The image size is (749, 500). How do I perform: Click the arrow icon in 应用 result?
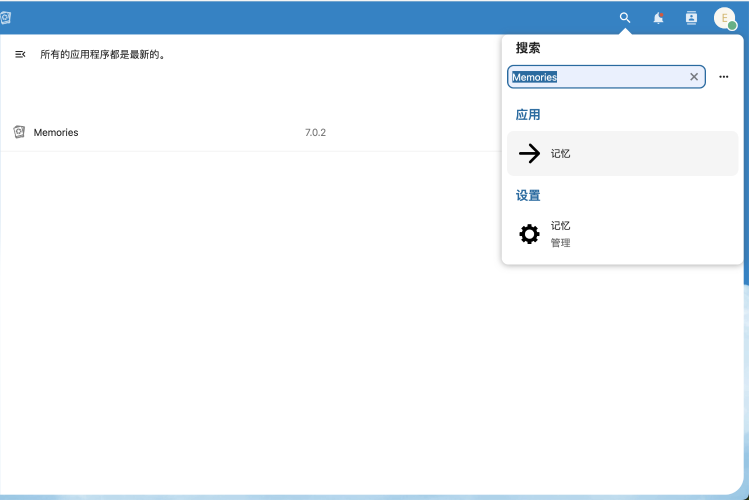[529, 154]
